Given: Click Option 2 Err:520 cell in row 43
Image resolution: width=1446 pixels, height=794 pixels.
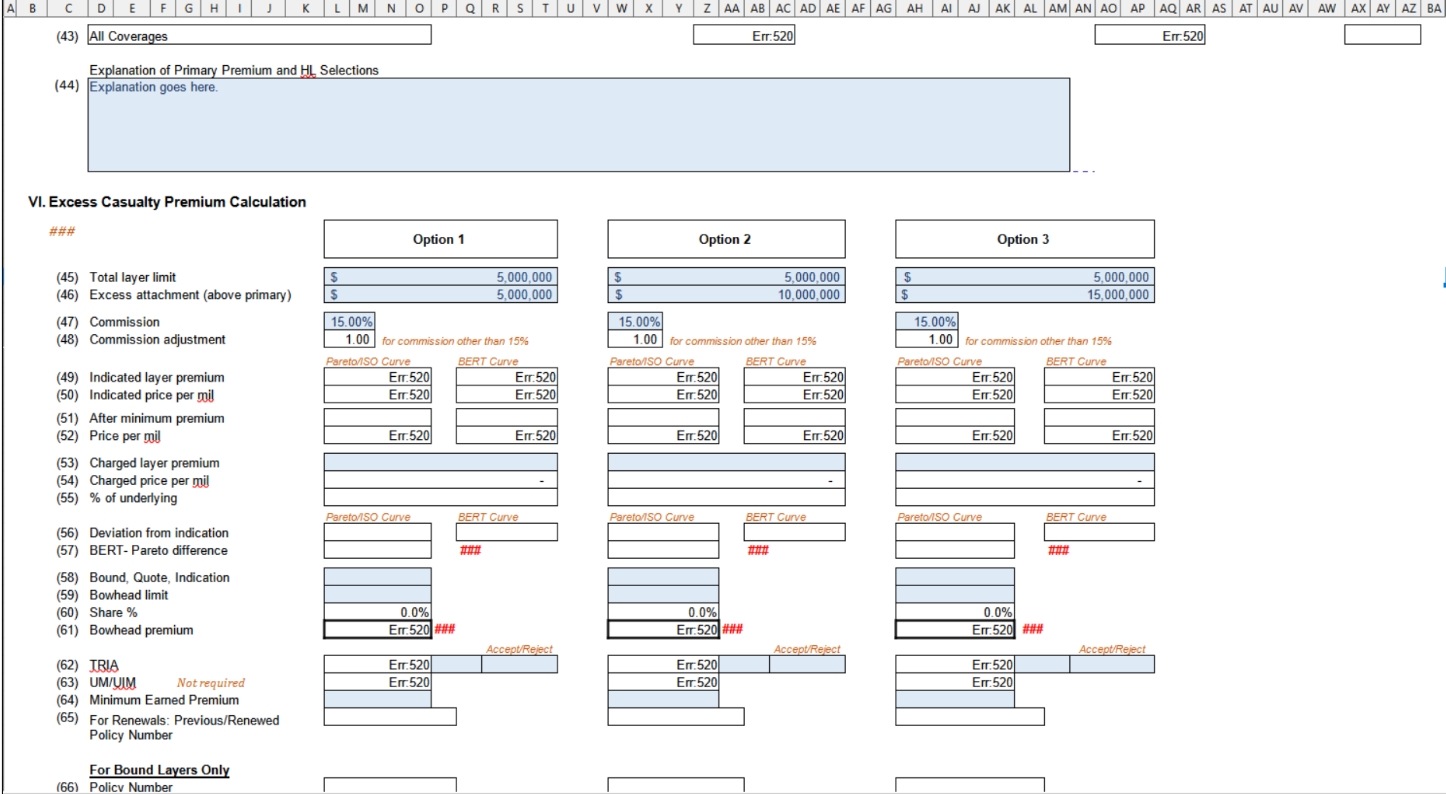Looking at the screenshot, I should (x=744, y=35).
